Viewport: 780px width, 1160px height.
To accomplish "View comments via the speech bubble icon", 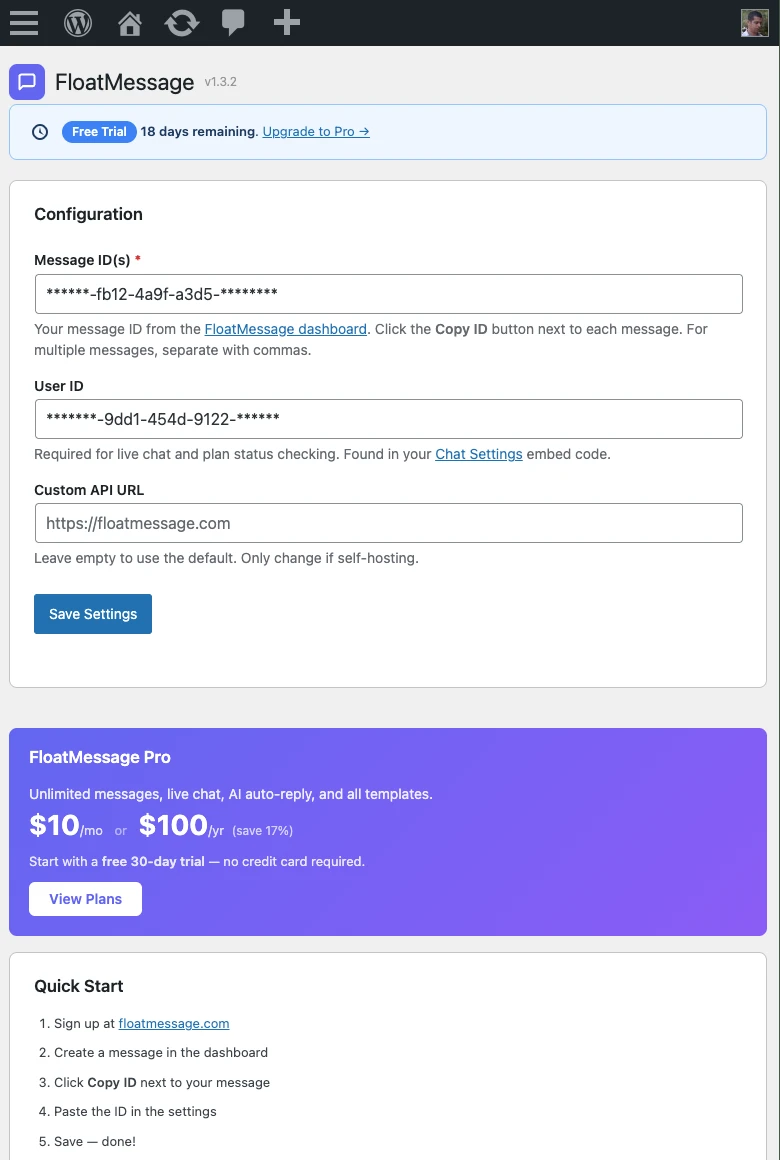I will [233, 22].
